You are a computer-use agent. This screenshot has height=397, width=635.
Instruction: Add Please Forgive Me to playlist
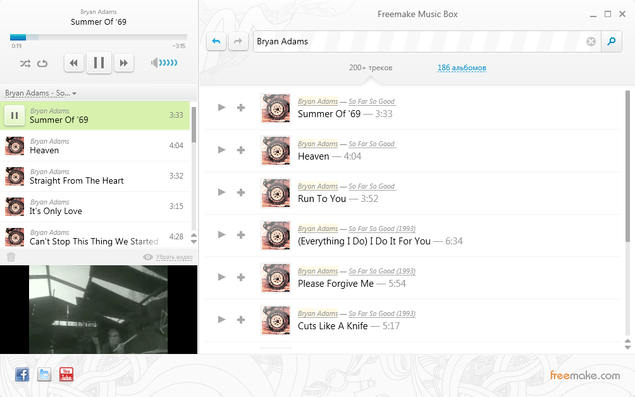tap(241, 277)
